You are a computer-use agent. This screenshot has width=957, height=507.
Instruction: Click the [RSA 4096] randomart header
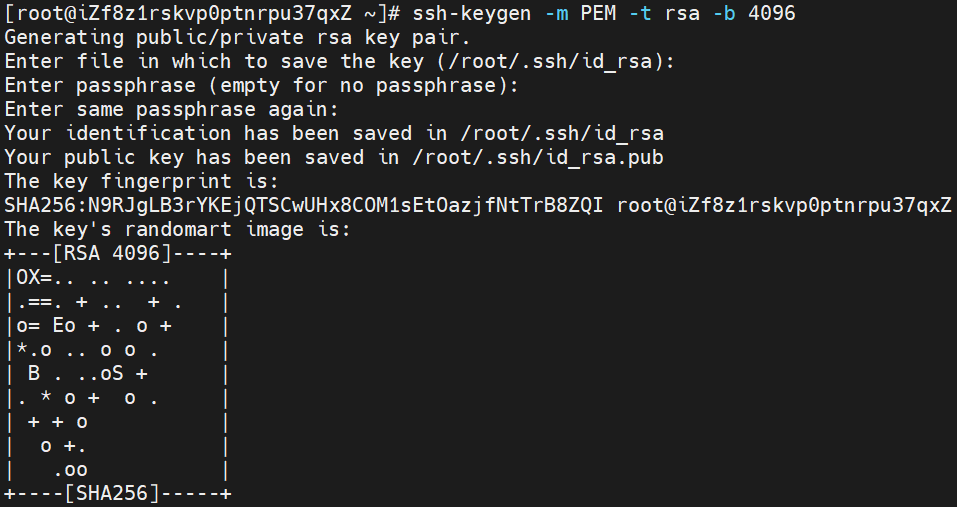(111, 253)
